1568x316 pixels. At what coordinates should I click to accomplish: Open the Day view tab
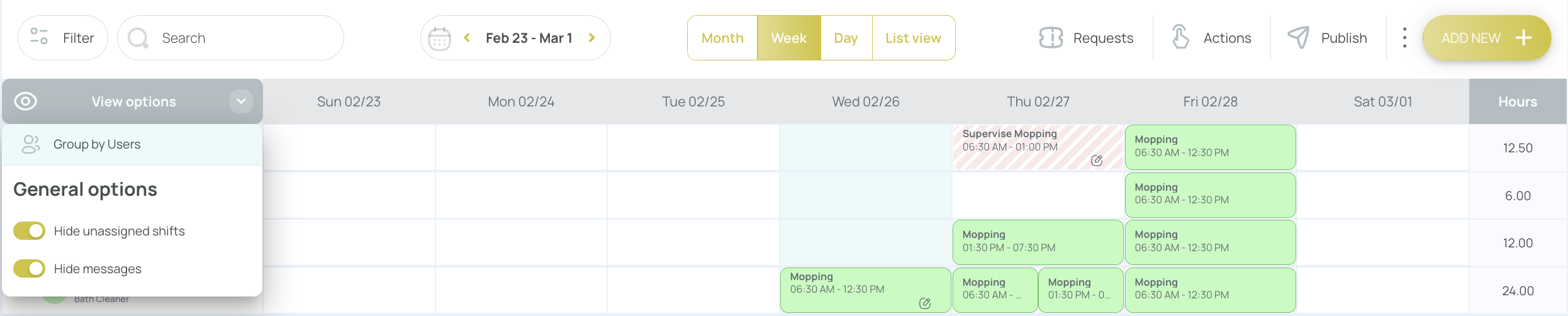(x=846, y=38)
